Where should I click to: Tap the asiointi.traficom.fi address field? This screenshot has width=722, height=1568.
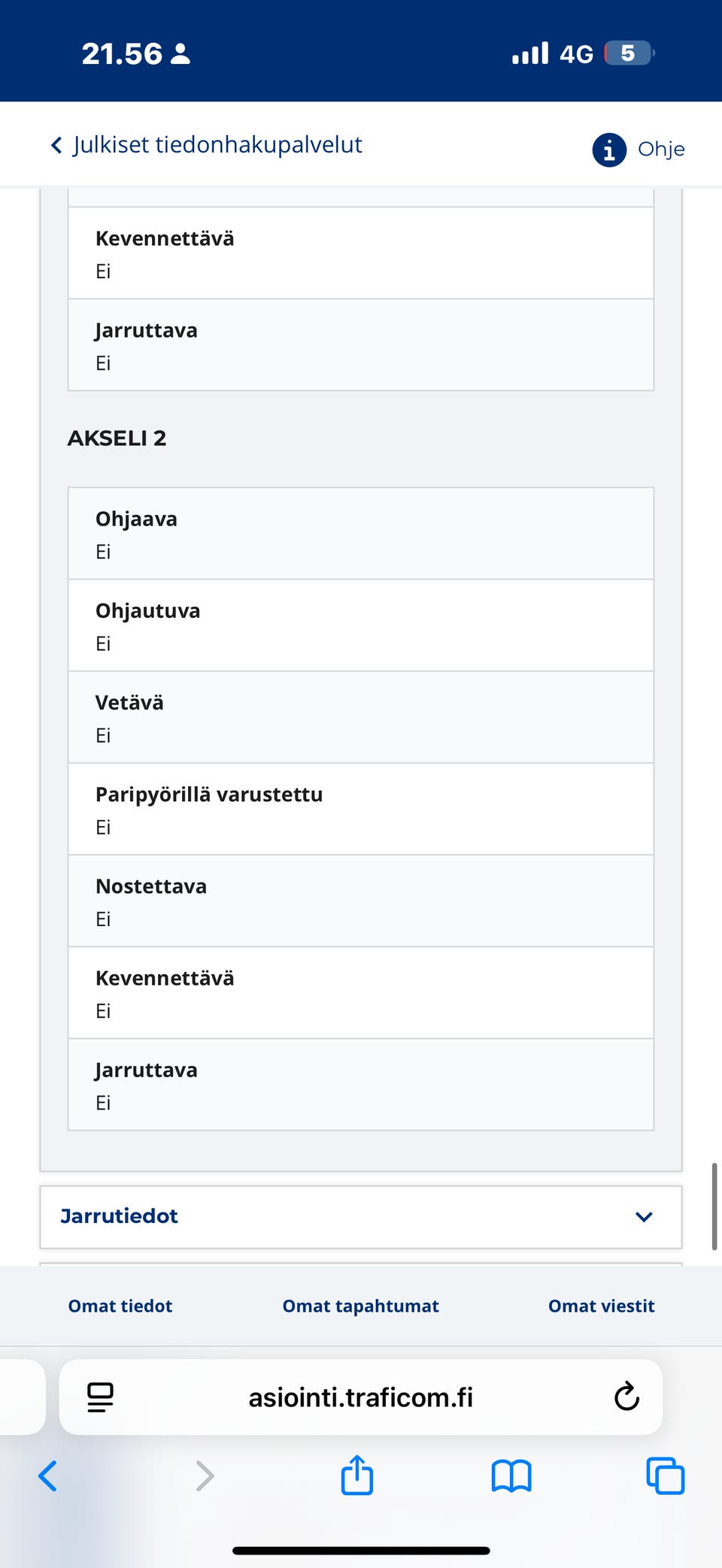tap(361, 1397)
